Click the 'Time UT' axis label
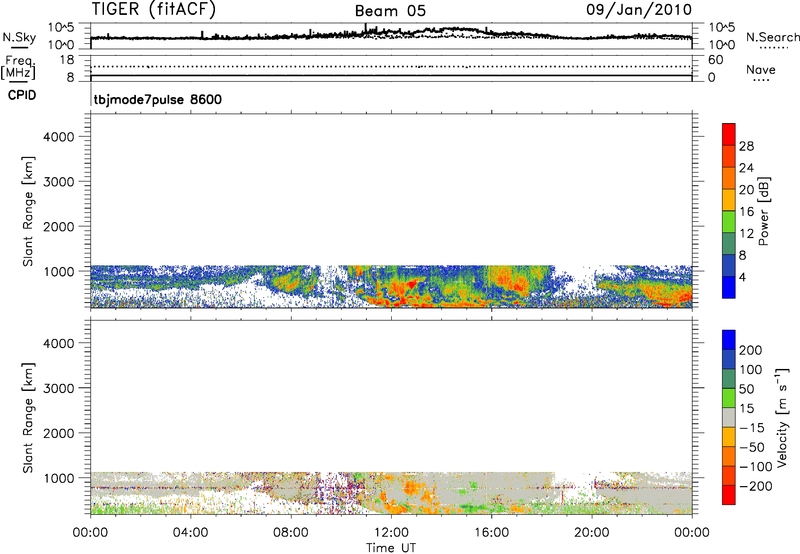The height and width of the screenshot is (554, 800). [391, 548]
